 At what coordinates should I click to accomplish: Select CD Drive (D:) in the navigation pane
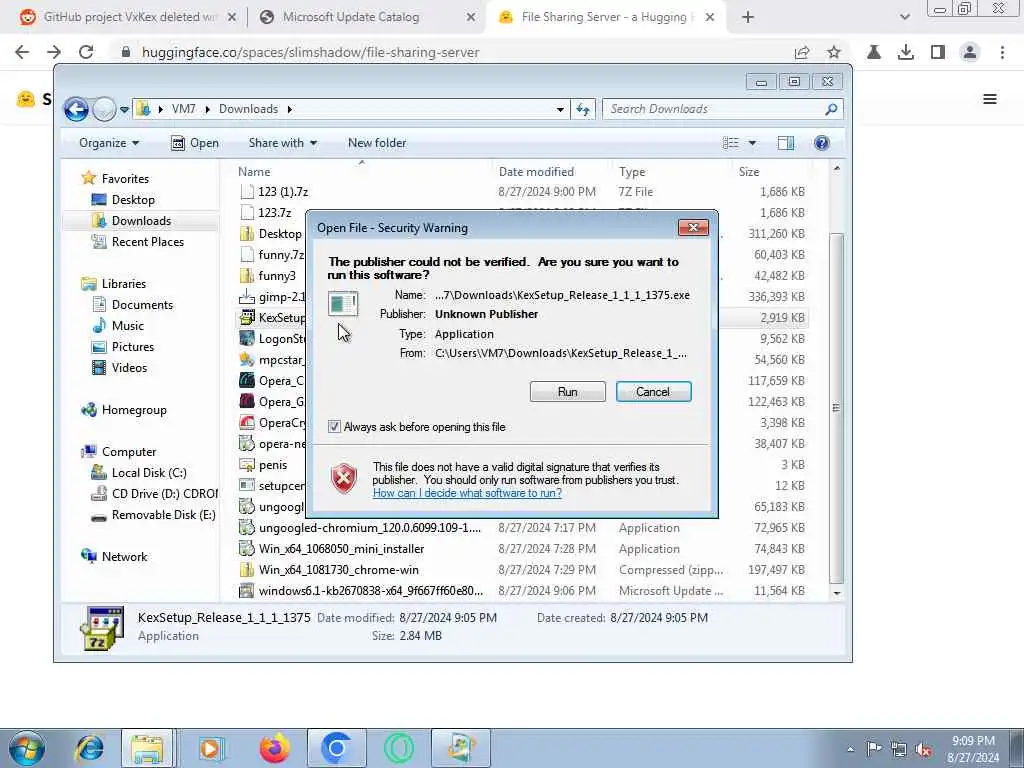165,494
